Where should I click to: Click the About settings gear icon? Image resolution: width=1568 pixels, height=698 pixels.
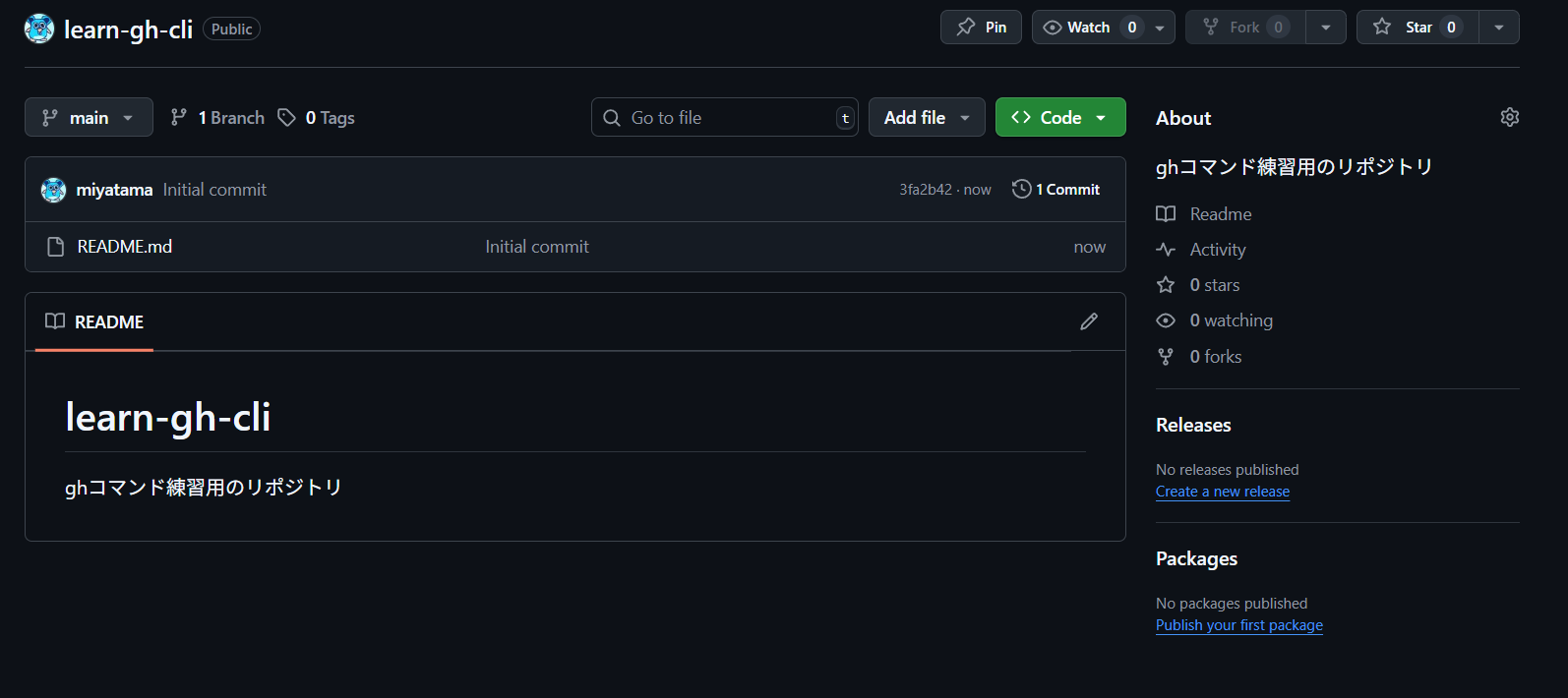[x=1509, y=117]
